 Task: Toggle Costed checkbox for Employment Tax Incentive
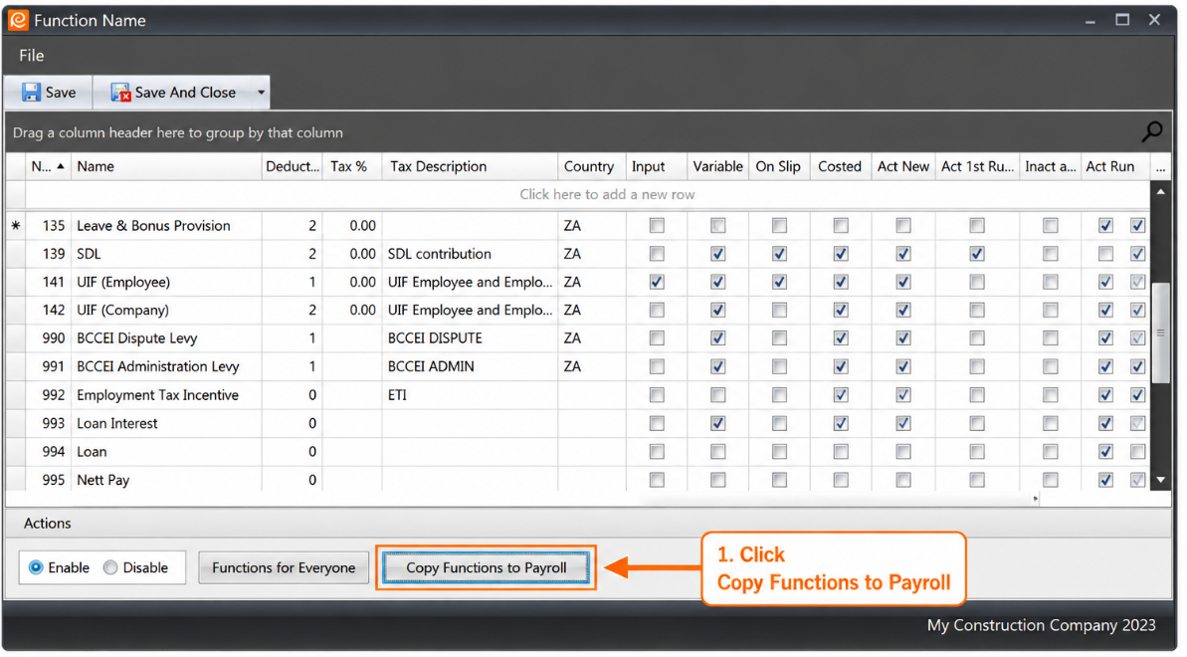tap(840, 394)
